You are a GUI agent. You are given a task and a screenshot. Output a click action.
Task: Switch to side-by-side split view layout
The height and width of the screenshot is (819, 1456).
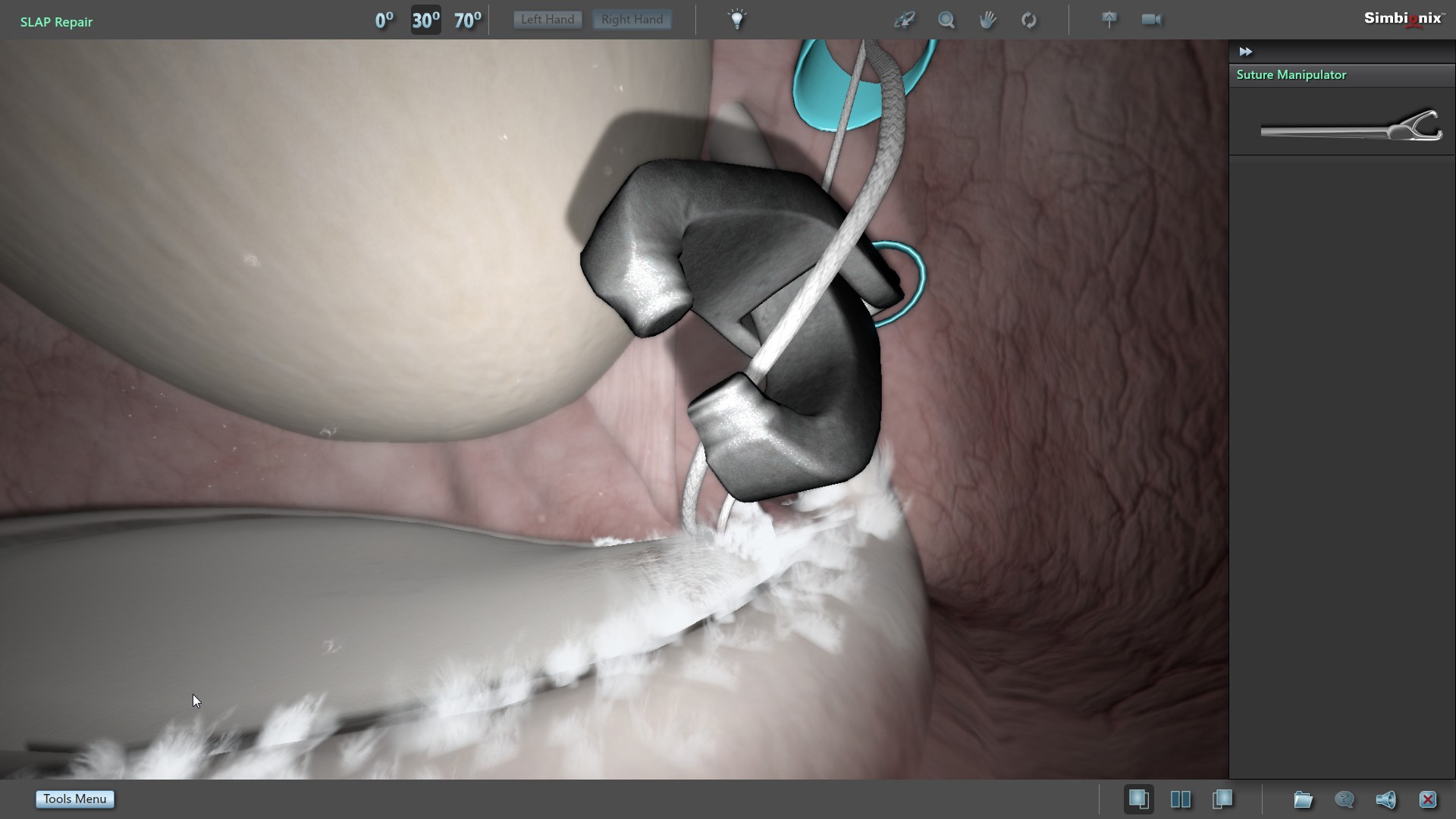1181,799
